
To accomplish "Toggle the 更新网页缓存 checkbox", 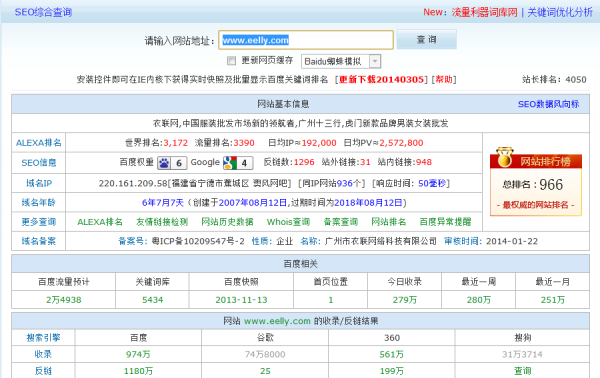I will (x=231, y=60).
